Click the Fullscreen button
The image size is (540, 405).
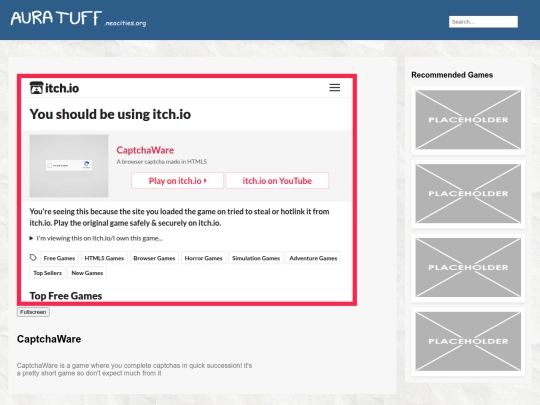[x=33, y=312]
